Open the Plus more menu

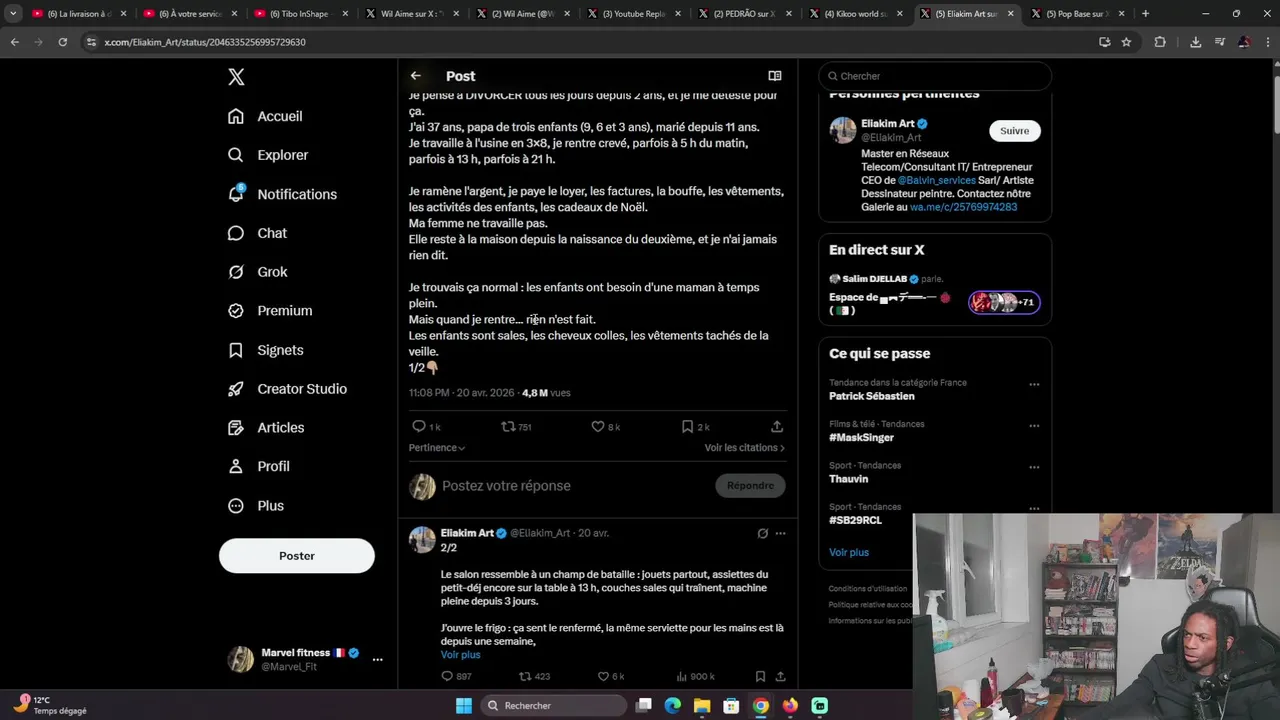[x=256, y=506]
